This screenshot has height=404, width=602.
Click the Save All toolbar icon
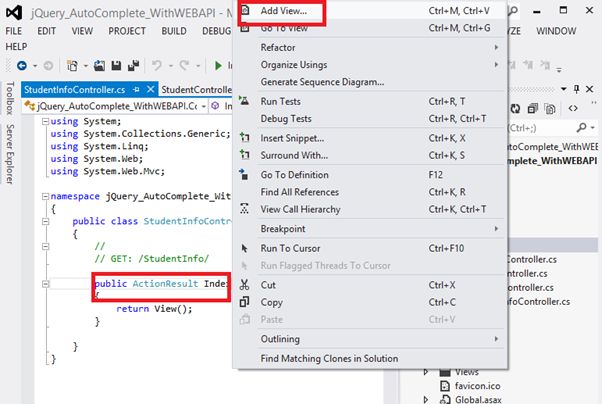(x=133, y=66)
